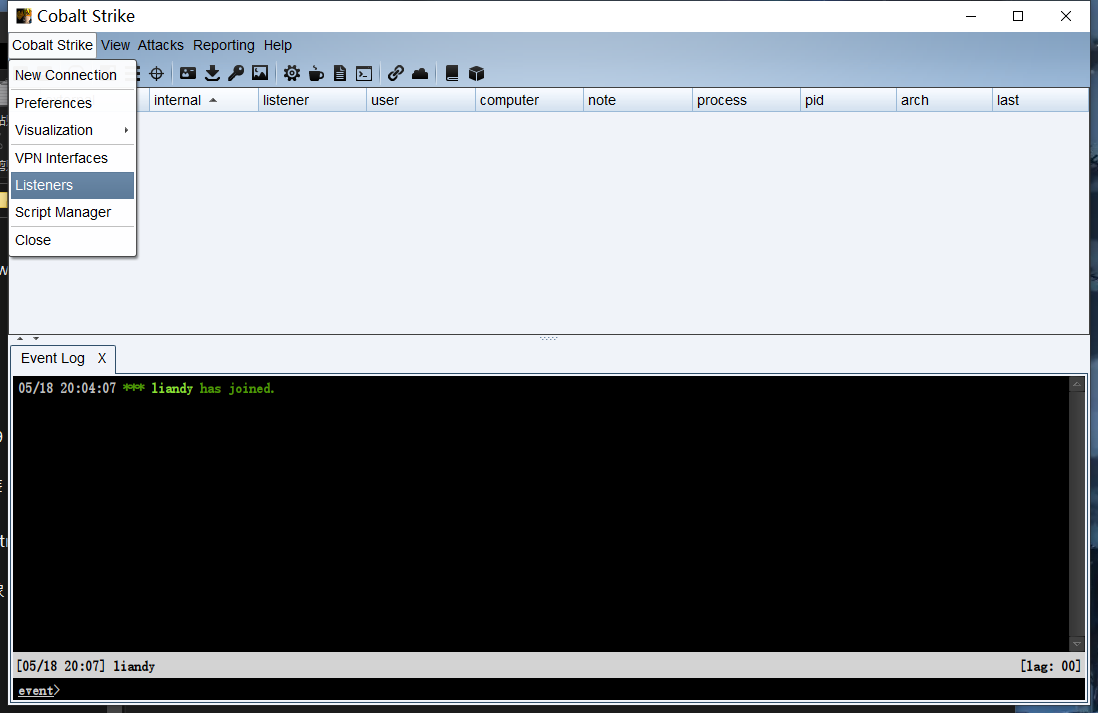Click the targets crosshair toolbar icon
Screen dimensions: 1098x713
pyautogui.click(x=156, y=74)
